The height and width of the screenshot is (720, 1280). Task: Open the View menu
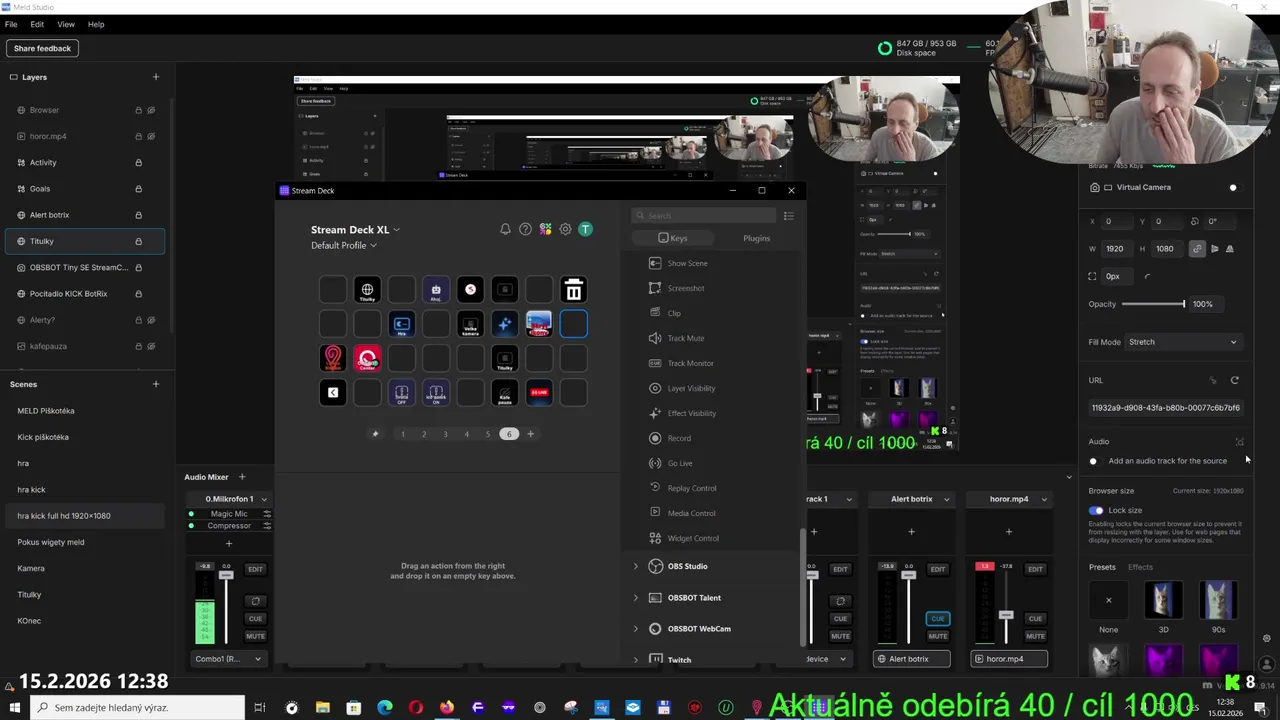[x=66, y=24]
